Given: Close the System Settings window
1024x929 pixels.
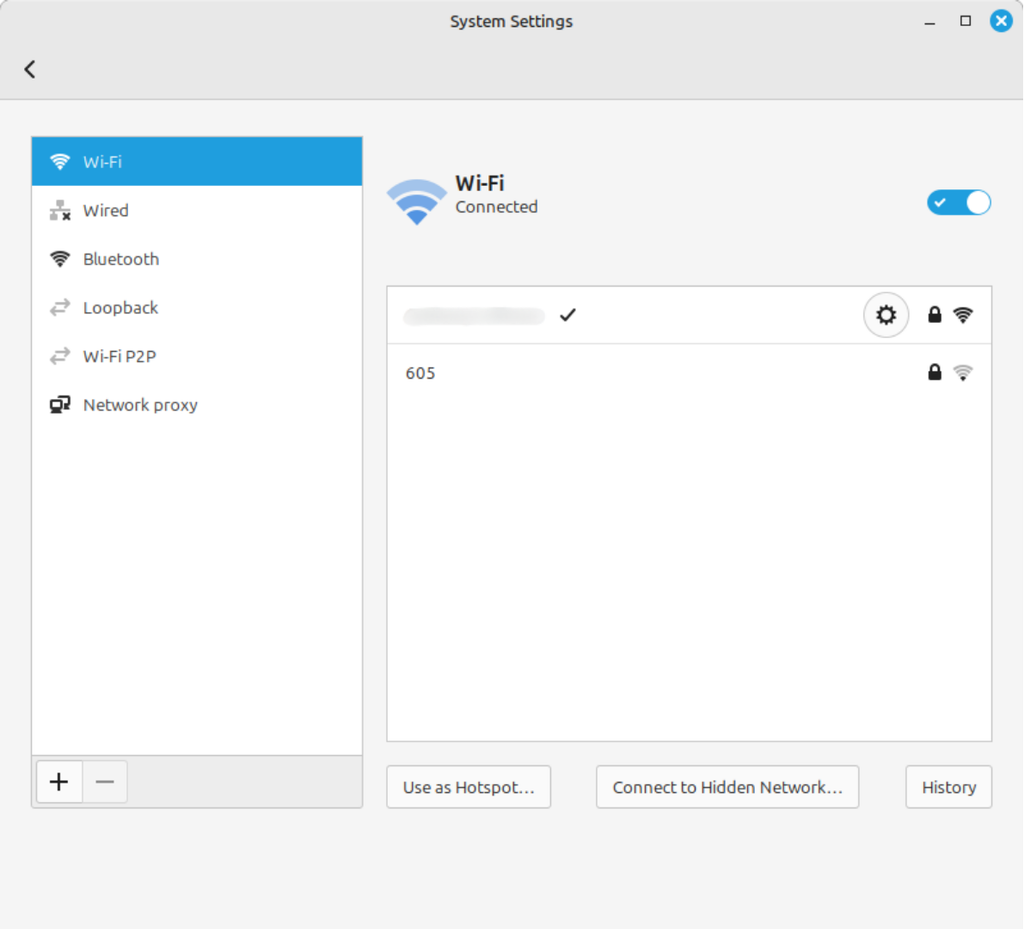Looking at the screenshot, I should pyautogui.click(x=1000, y=21).
